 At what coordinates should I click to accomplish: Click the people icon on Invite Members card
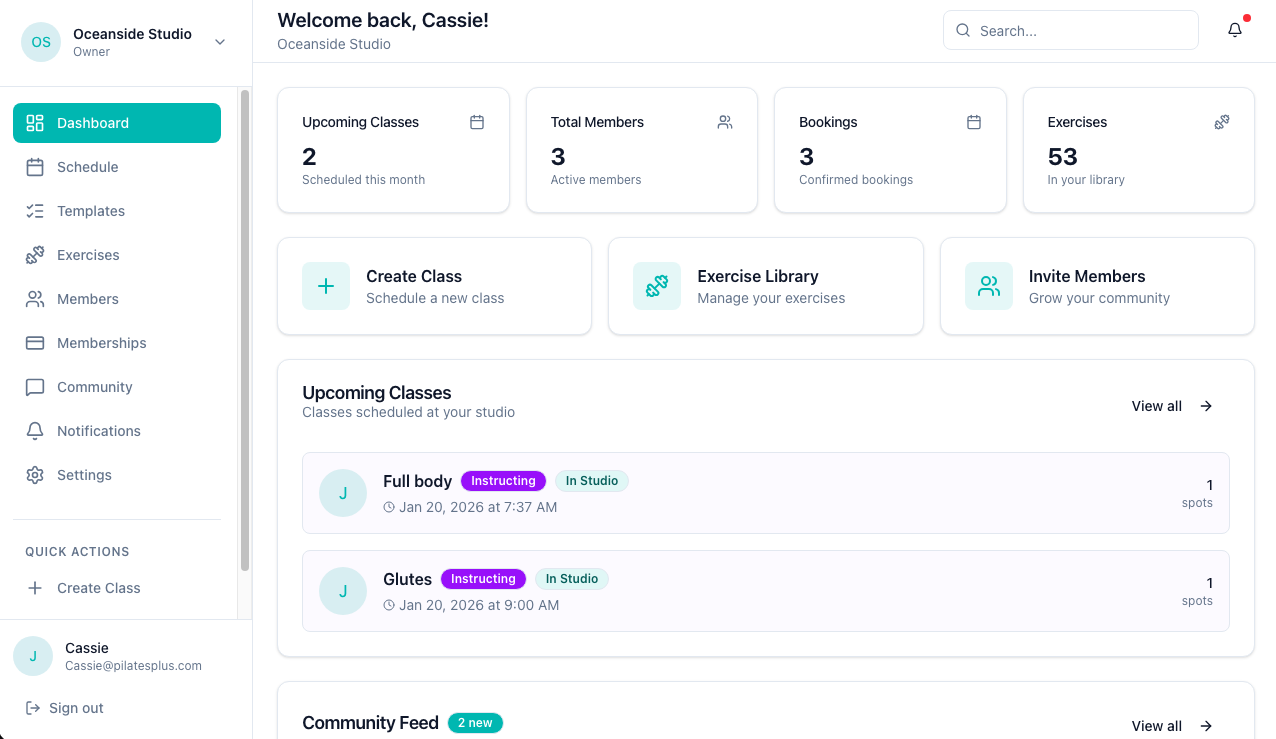tap(988, 286)
